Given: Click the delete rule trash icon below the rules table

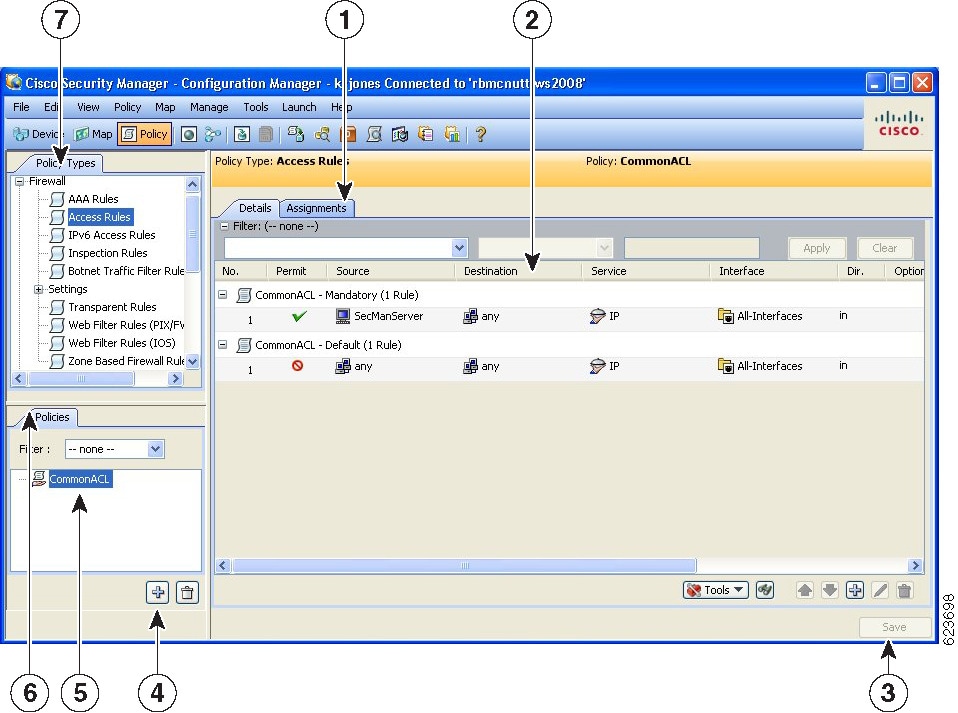Looking at the screenshot, I should point(905,590).
